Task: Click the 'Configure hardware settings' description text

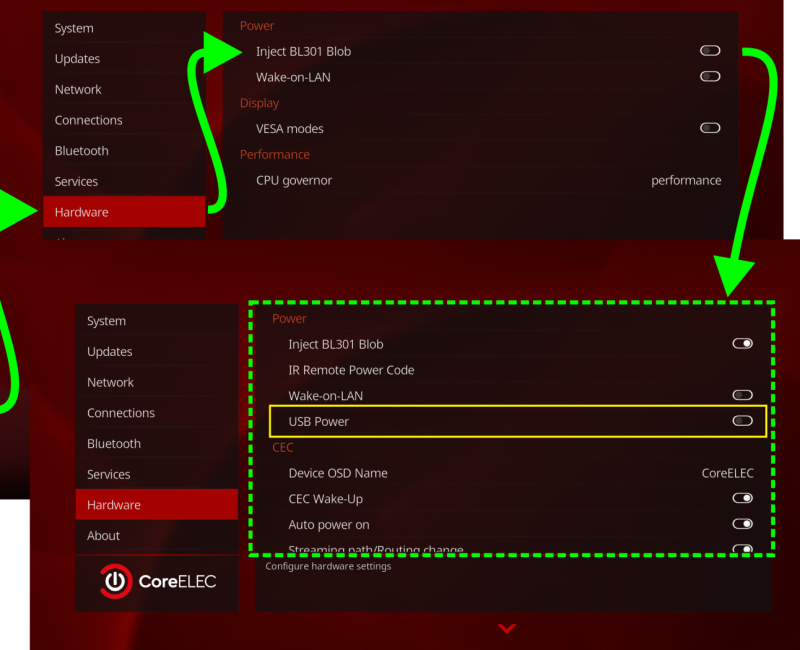Action: tap(328, 566)
